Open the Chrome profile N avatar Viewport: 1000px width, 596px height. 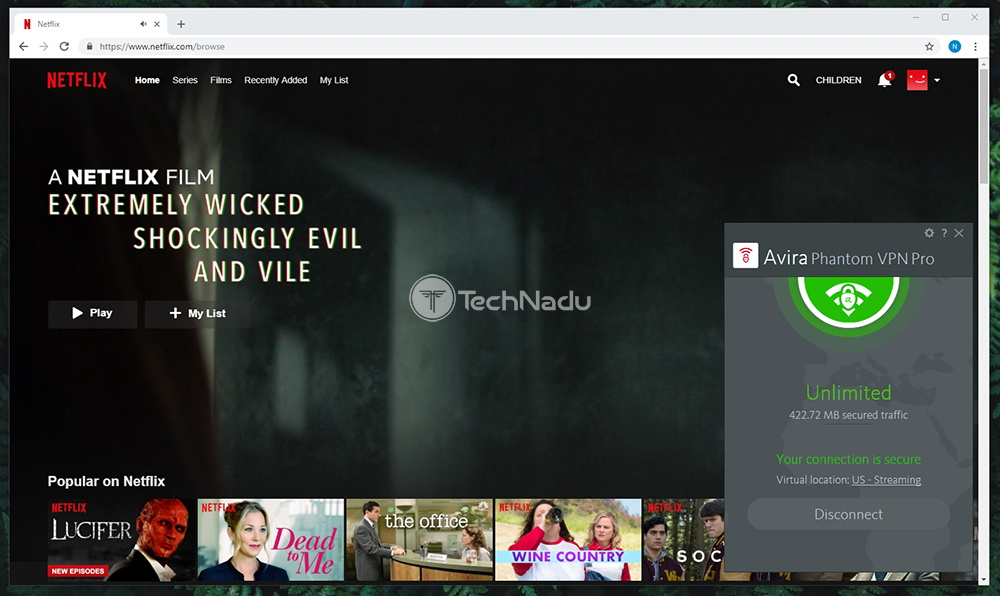(955, 47)
